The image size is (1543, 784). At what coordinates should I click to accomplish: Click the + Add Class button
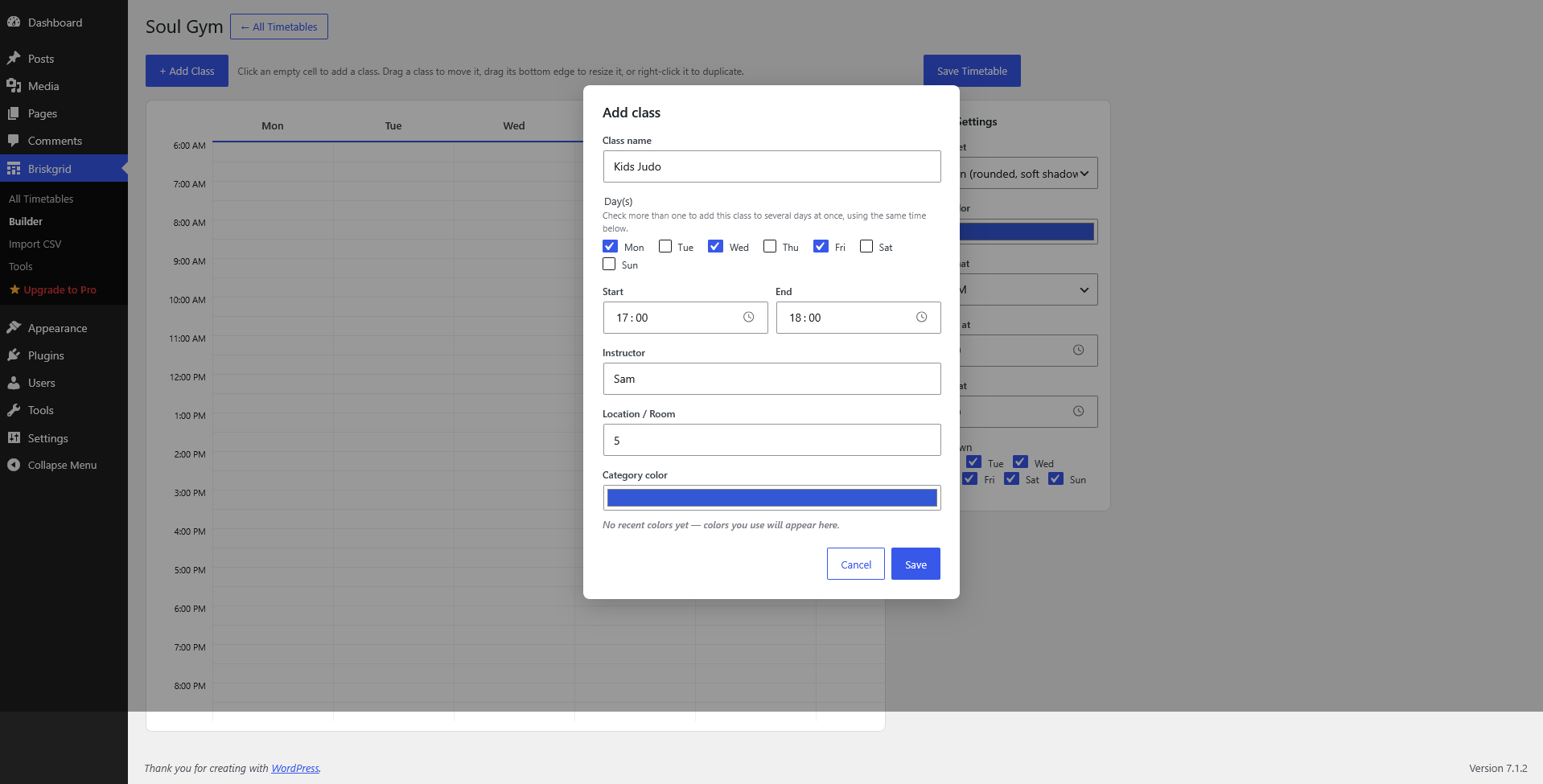point(187,71)
